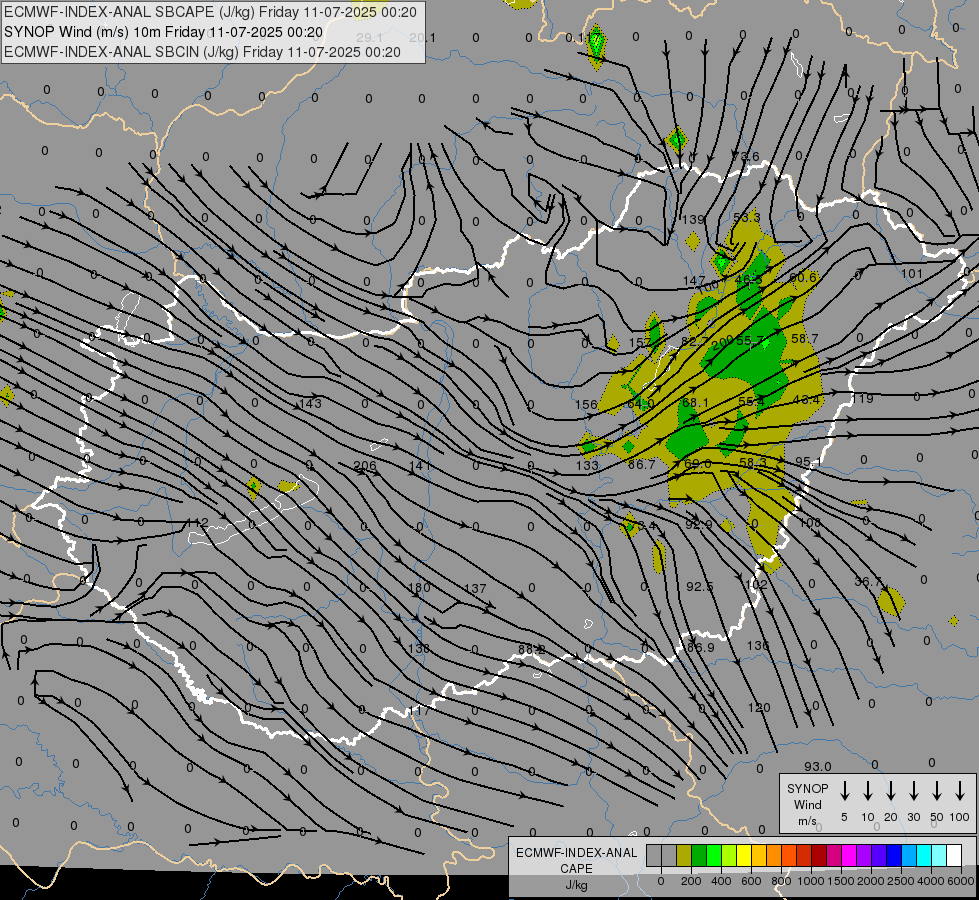The width and height of the screenshot is (979, 900).
Task: Click the 100 m/s wind arrow in legend
Action: pos(960,791)
